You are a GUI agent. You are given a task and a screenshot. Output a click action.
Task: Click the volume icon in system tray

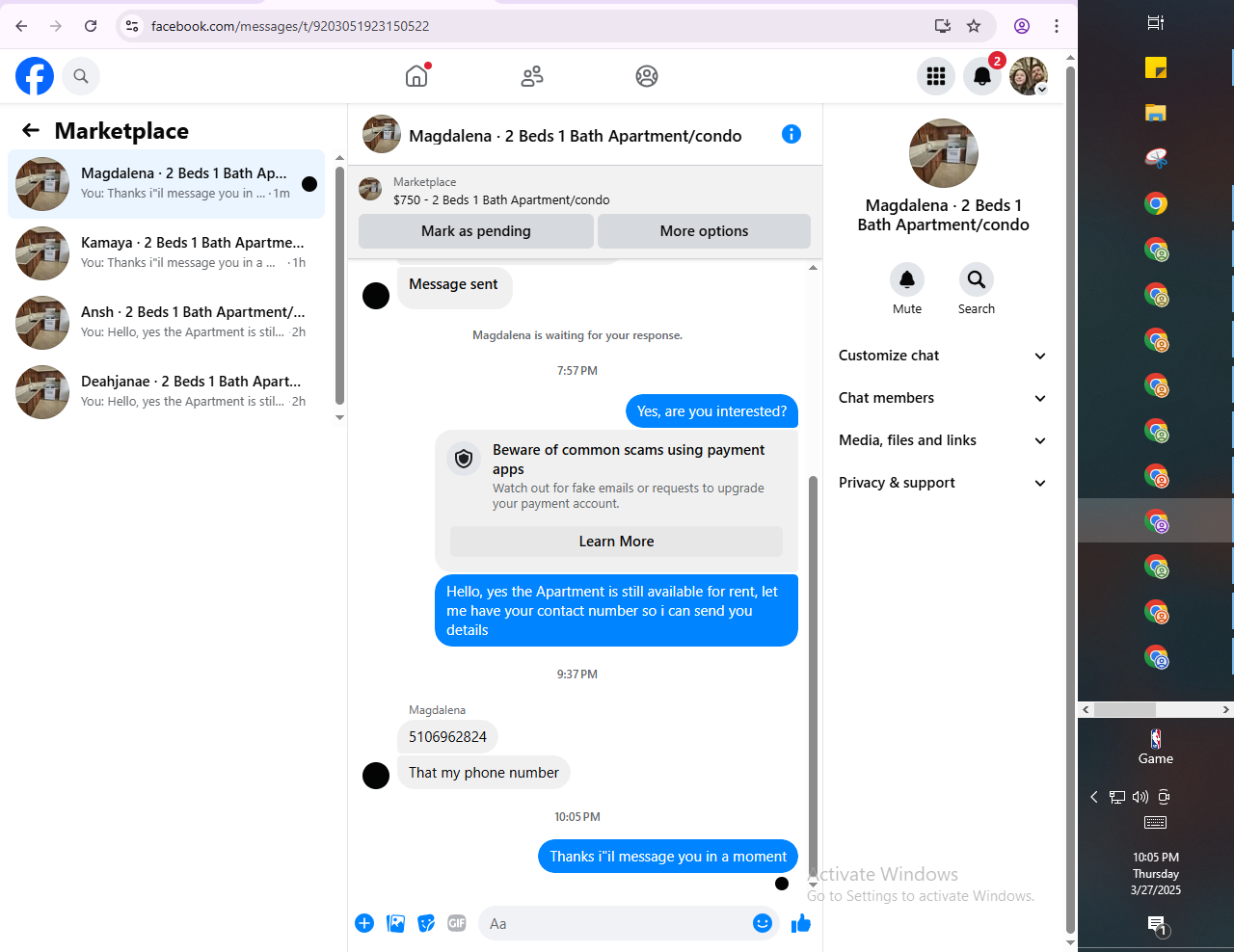click(x=1140, y=797)
